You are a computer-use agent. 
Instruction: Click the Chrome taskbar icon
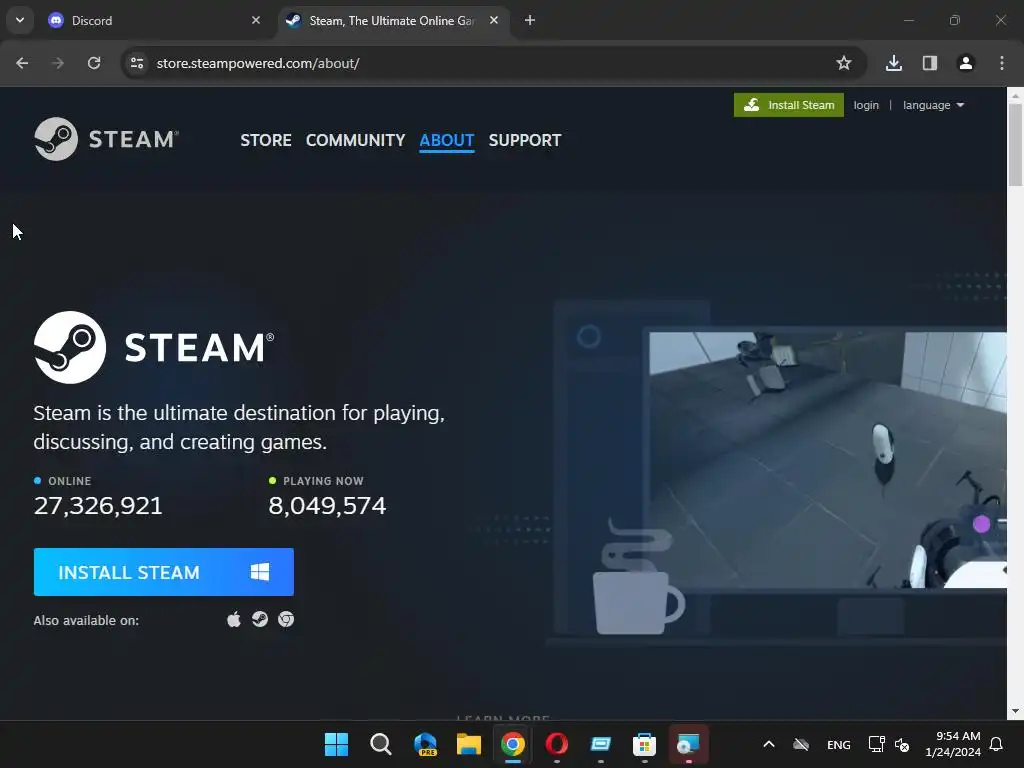[x=513, y=744]
